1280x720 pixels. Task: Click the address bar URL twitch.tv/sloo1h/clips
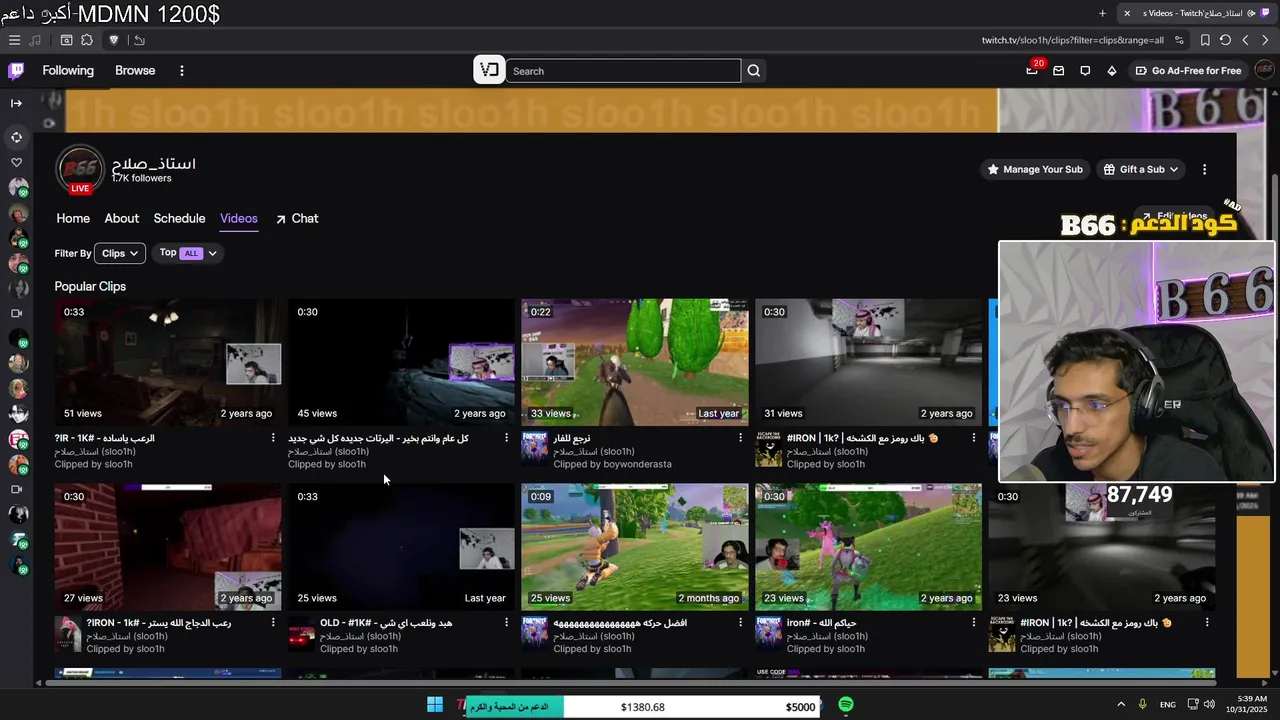coord(1072,40)
